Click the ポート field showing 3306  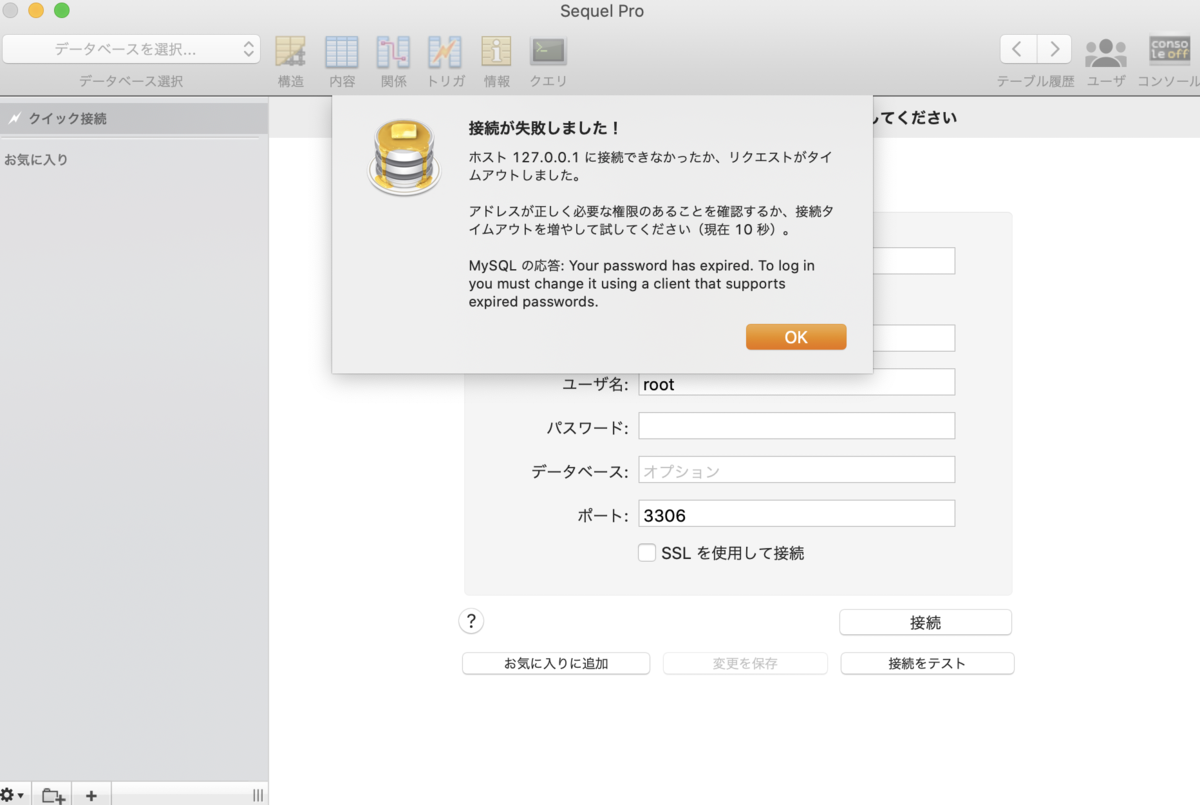pos(797,514)
